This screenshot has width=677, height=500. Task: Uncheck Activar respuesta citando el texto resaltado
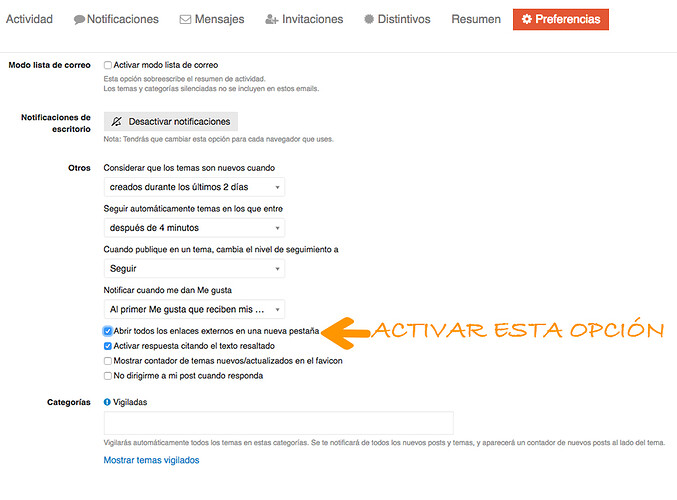pos(108,346)
